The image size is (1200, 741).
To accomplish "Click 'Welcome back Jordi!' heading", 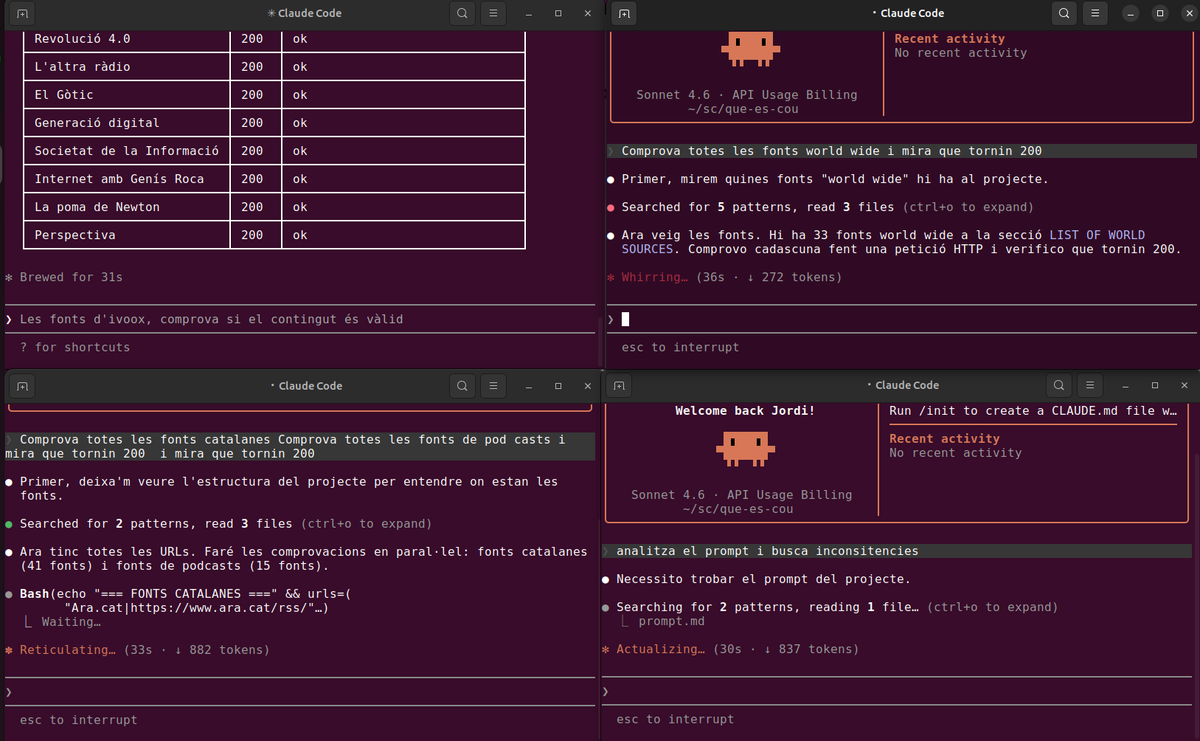I will coord(745,411).
